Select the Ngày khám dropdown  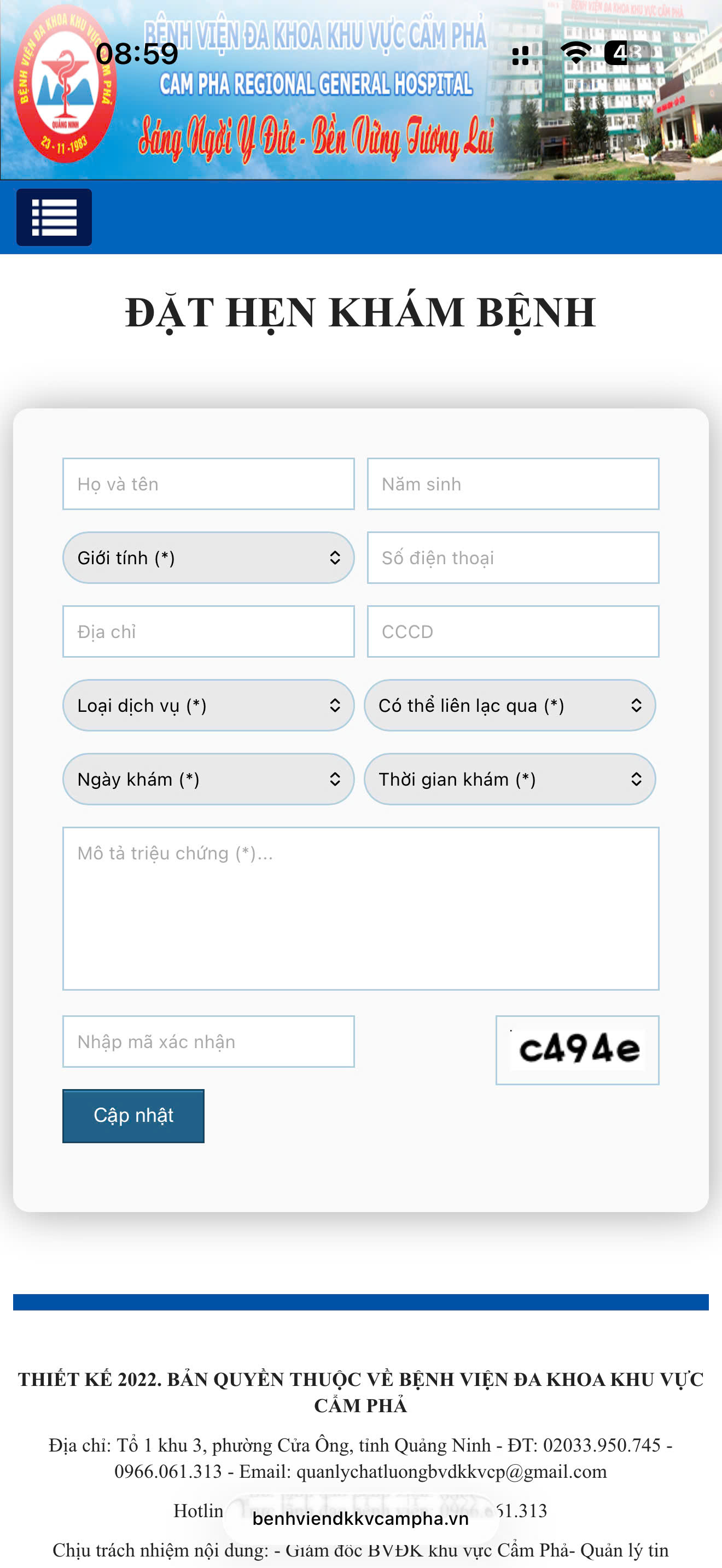[x=208, y=779]
